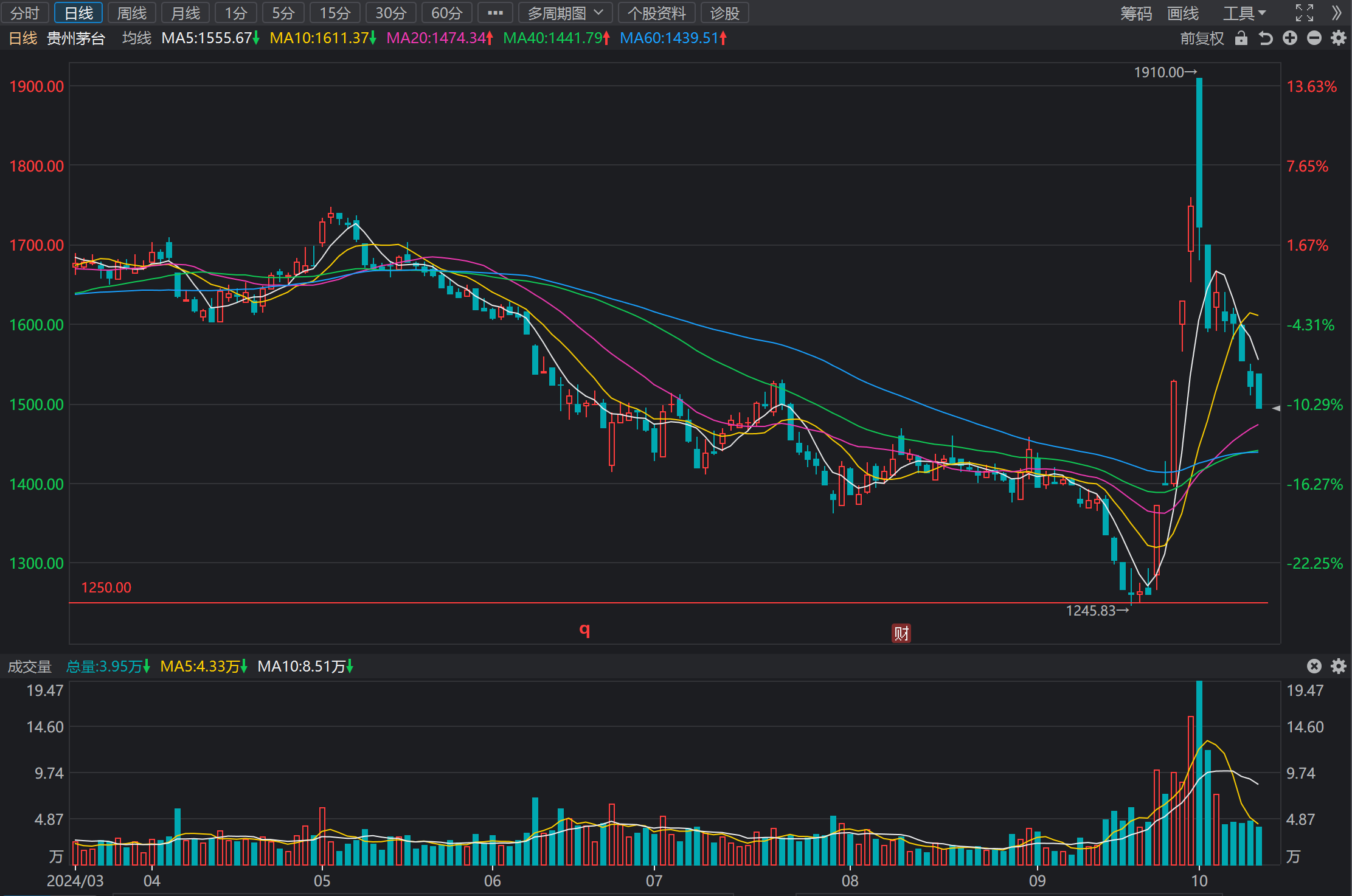The image size is (1352, 896).
Task: Select the 15分 period tab
Action: 335,13
